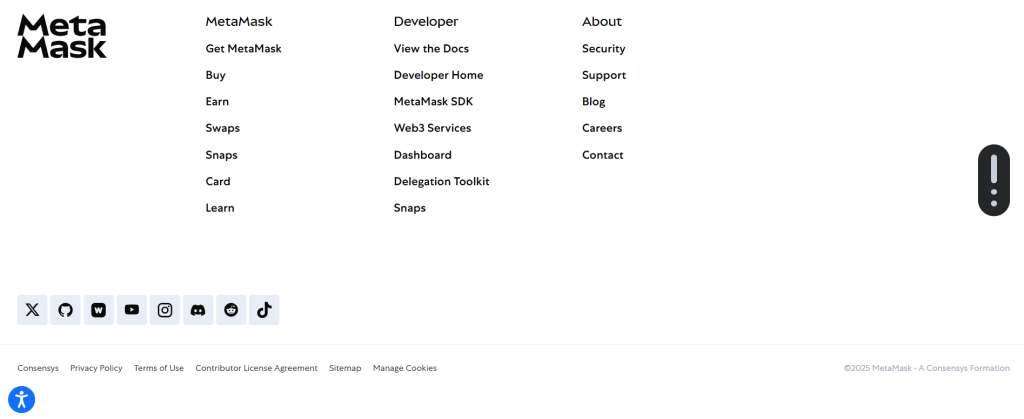The image size is (1024, 419).
Task: Open the GitHub social icon
Action: [x=65, y=310]
